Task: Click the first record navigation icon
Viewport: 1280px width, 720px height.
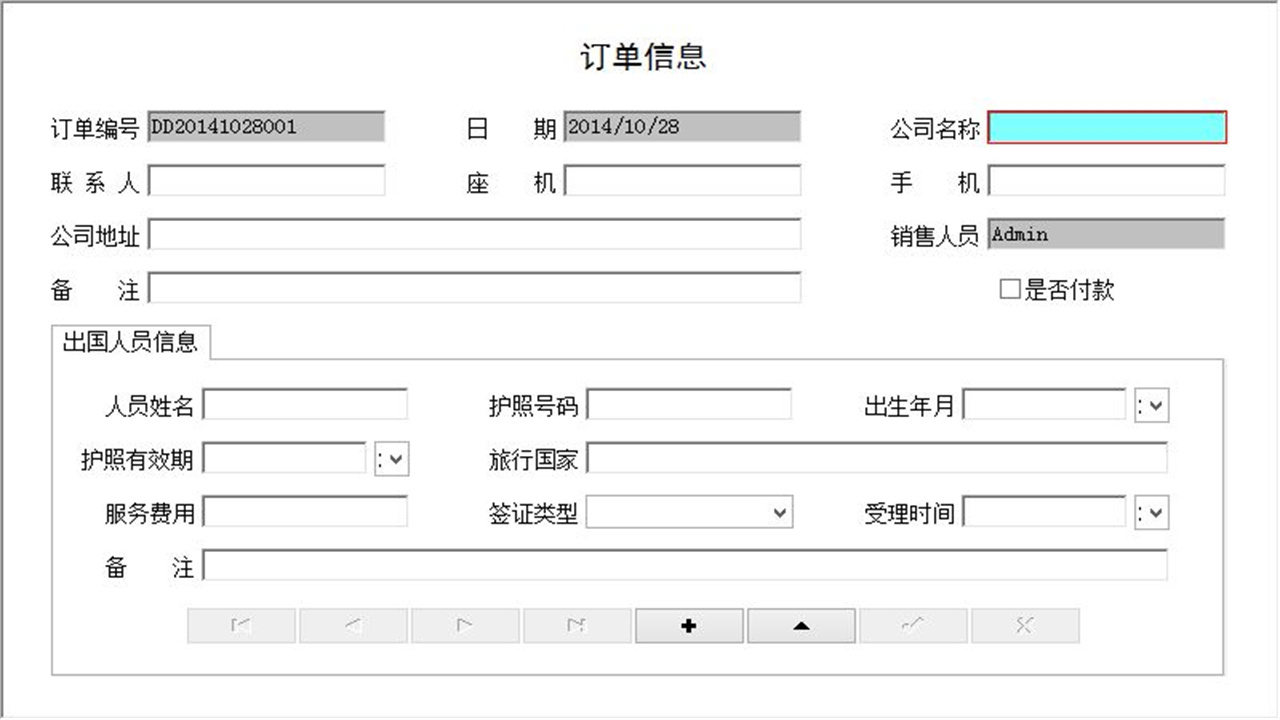Action: [240, 625]
